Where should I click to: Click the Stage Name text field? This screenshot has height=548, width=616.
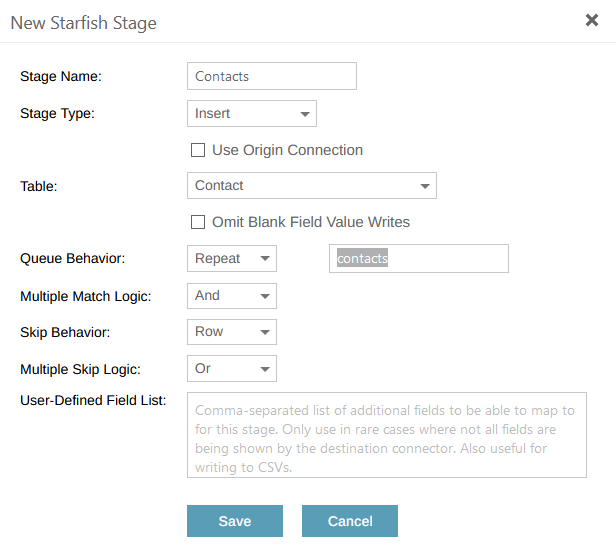click(x=271, y=76)
